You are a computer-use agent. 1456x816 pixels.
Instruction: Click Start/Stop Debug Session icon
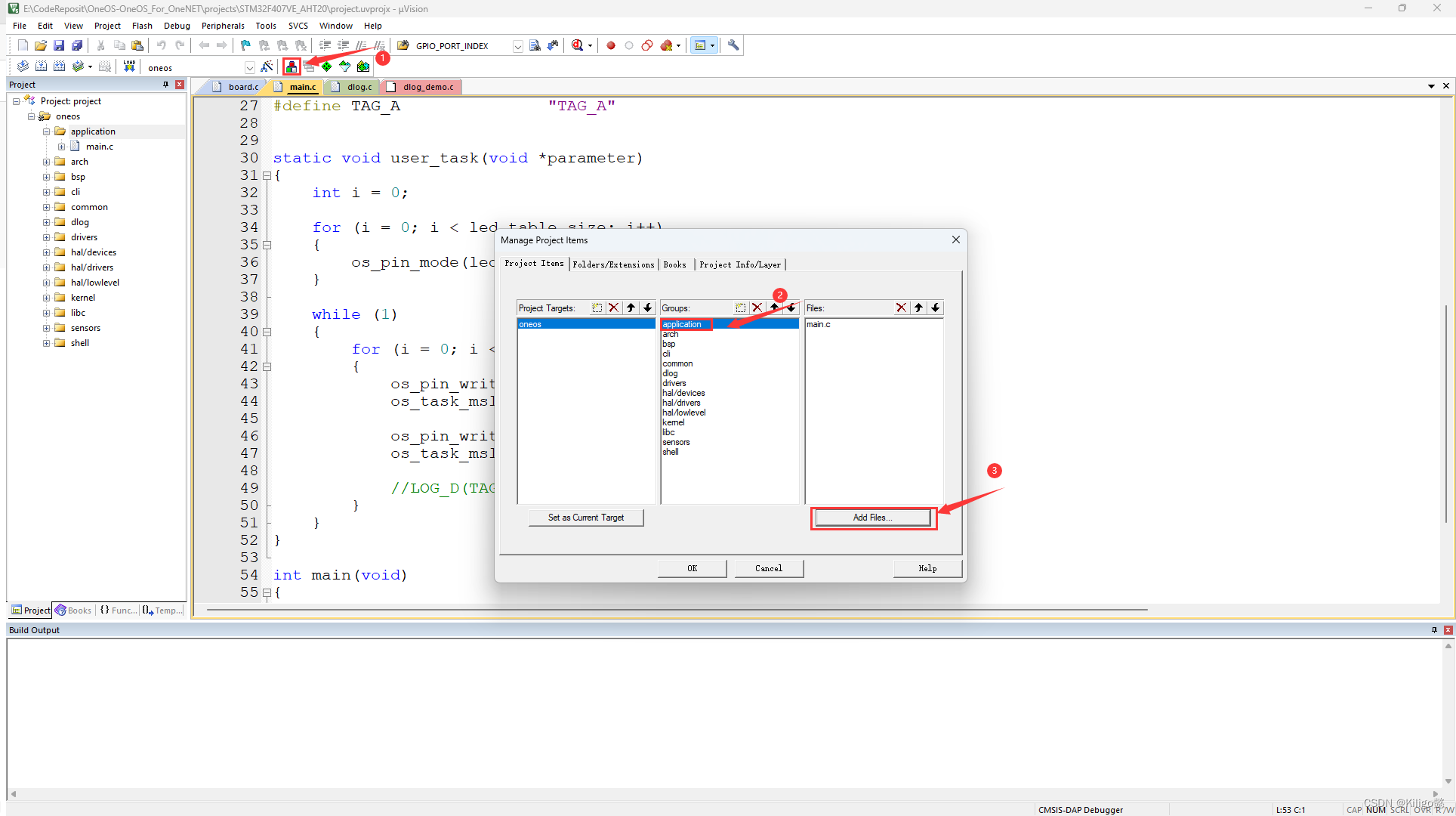(x=578, y=45)
